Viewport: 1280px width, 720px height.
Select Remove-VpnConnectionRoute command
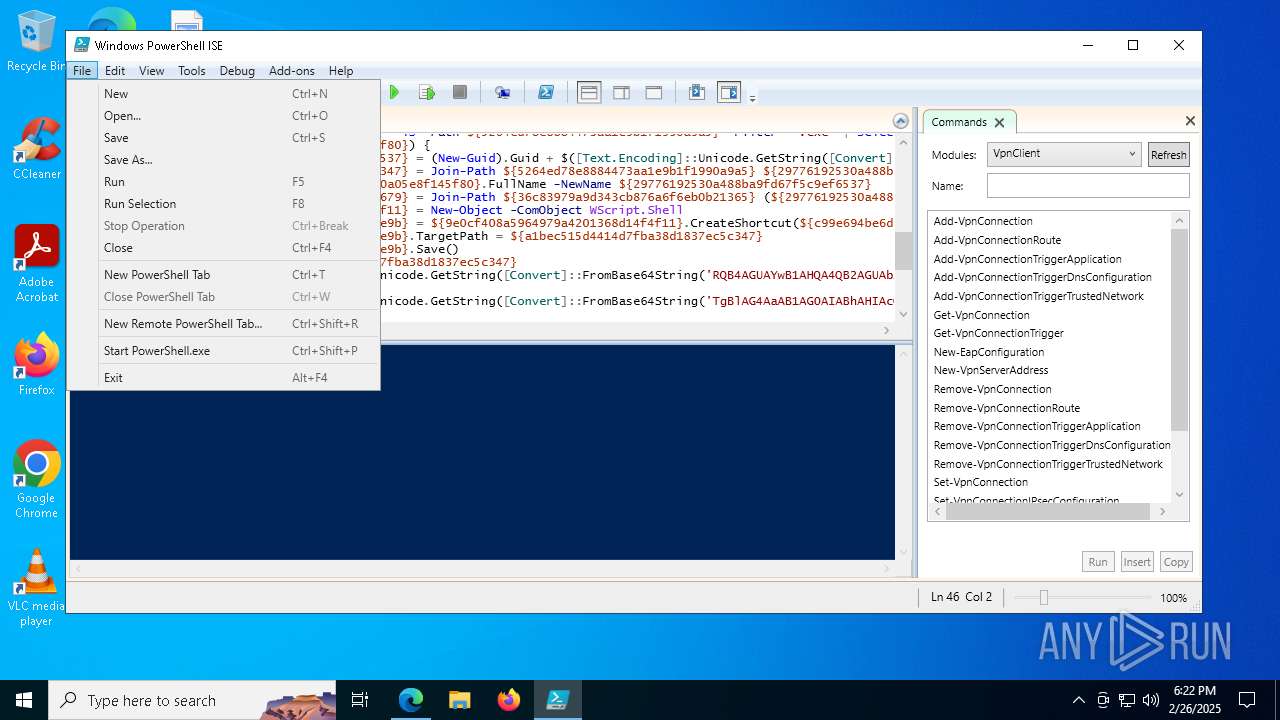(1006, 408)
